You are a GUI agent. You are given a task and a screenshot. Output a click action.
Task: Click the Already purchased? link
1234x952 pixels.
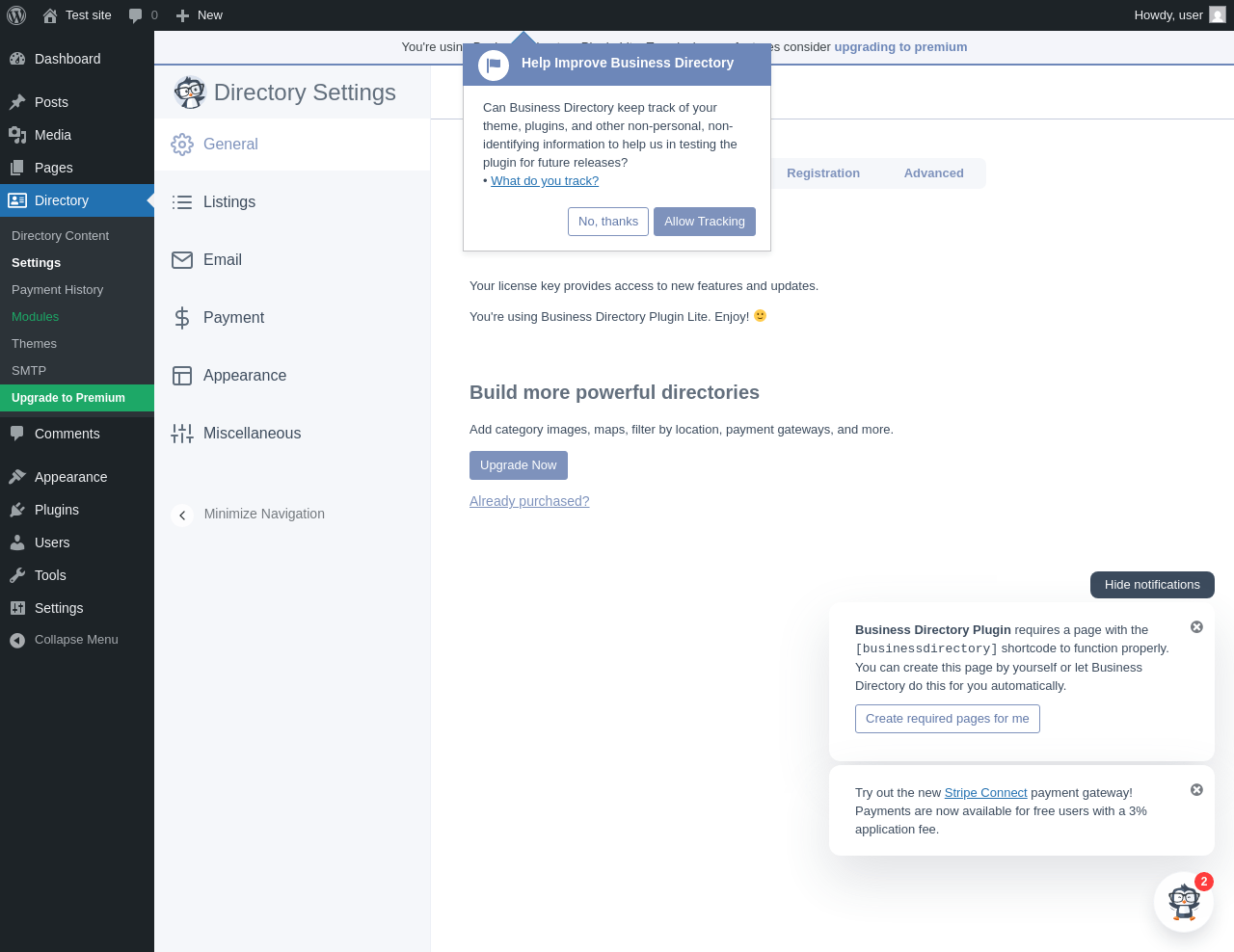pos(529,501)
